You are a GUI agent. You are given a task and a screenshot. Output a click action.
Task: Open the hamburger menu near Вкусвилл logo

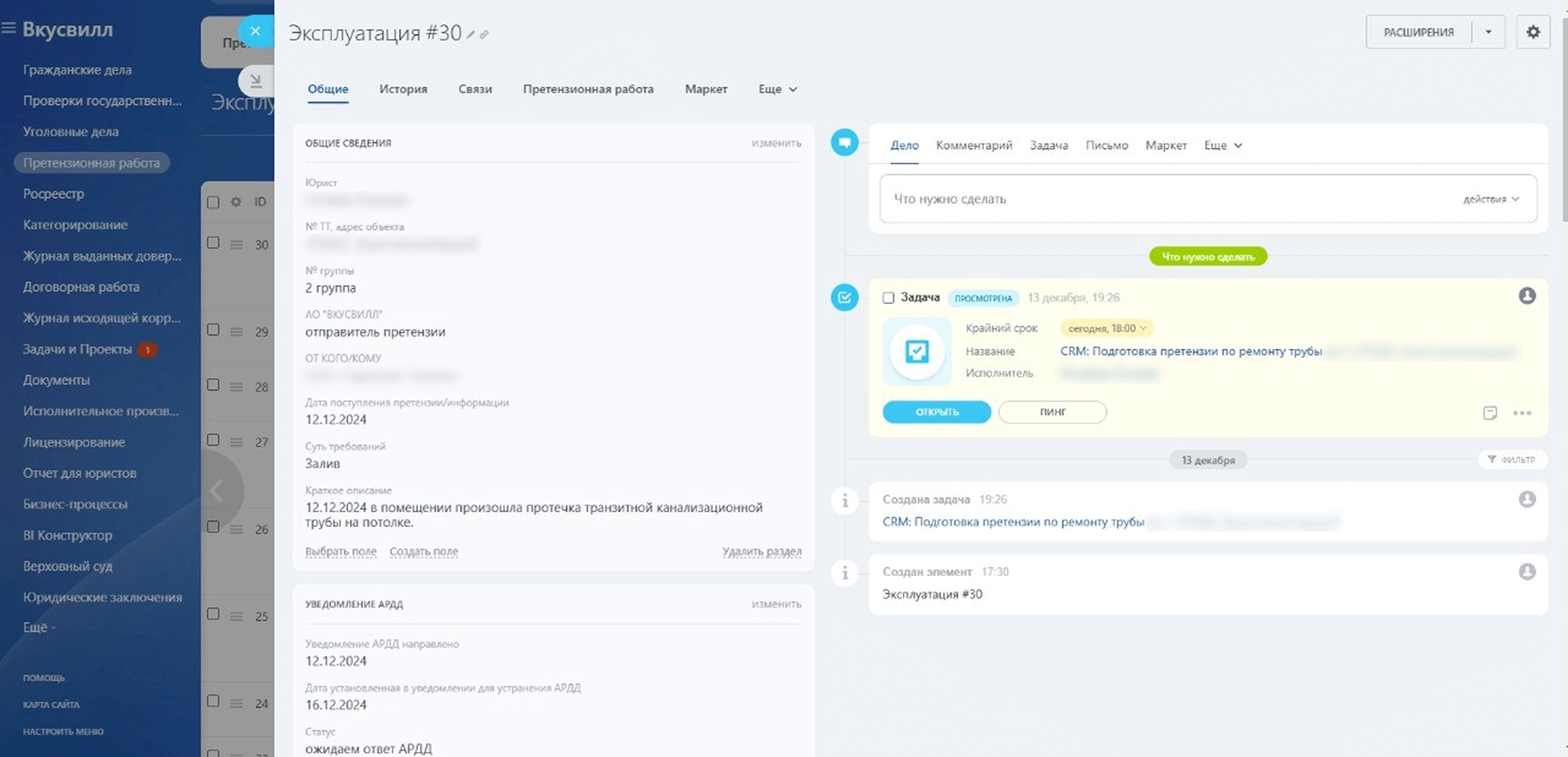pyautogui.click(x=9, y=28)
